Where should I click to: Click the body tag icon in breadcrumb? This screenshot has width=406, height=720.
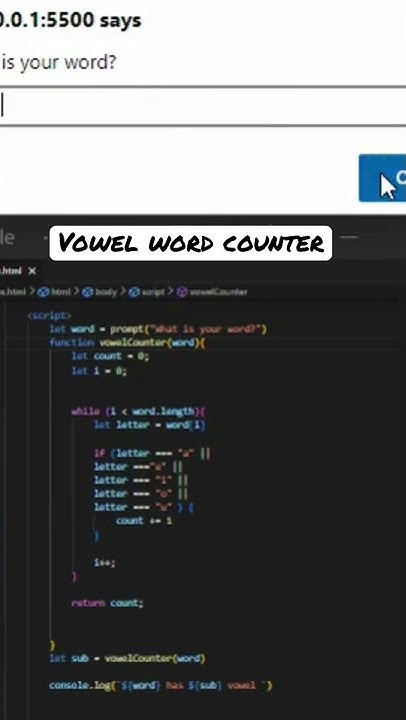87,292
